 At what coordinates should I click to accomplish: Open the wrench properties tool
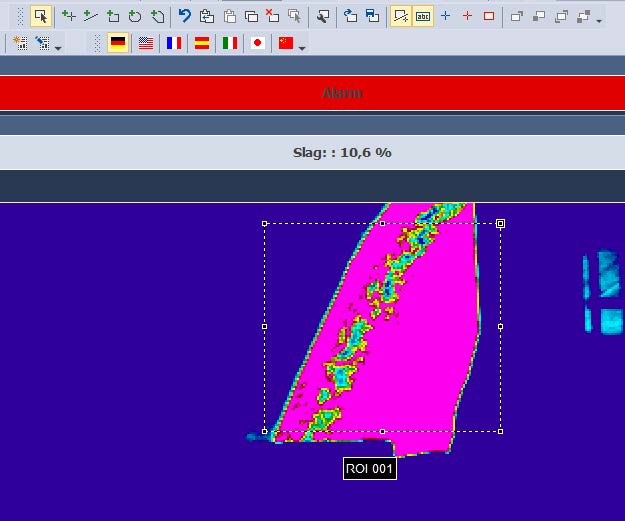323,16
